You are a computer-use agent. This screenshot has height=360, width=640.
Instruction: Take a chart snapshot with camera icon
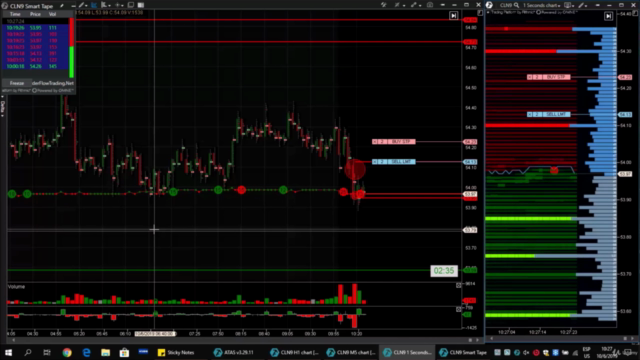pos(430,5)
